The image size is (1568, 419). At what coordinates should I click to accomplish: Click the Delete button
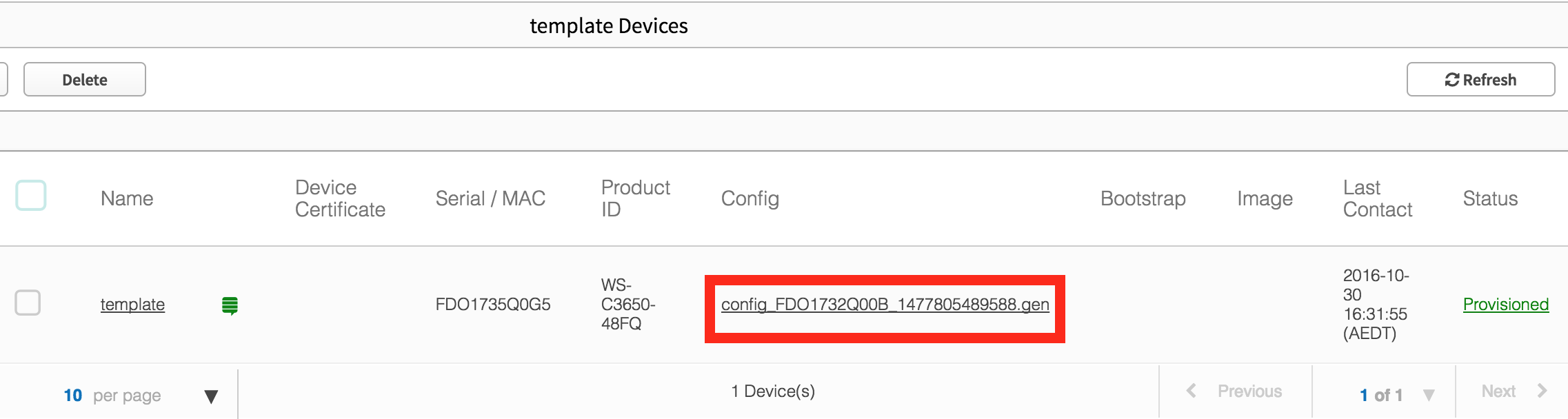(x=85, y=79)
